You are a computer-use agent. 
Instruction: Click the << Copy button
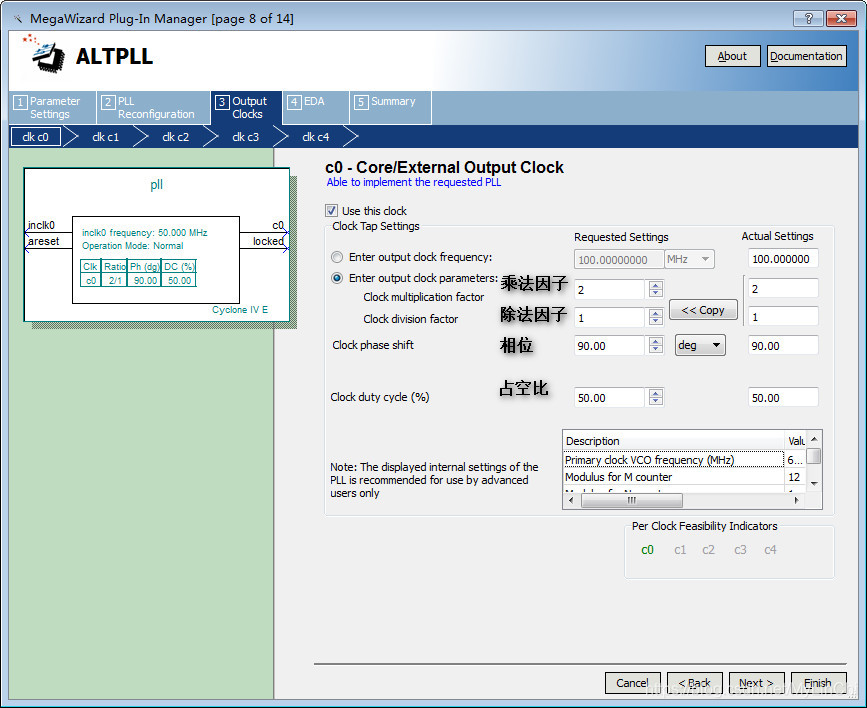(703, 310)
